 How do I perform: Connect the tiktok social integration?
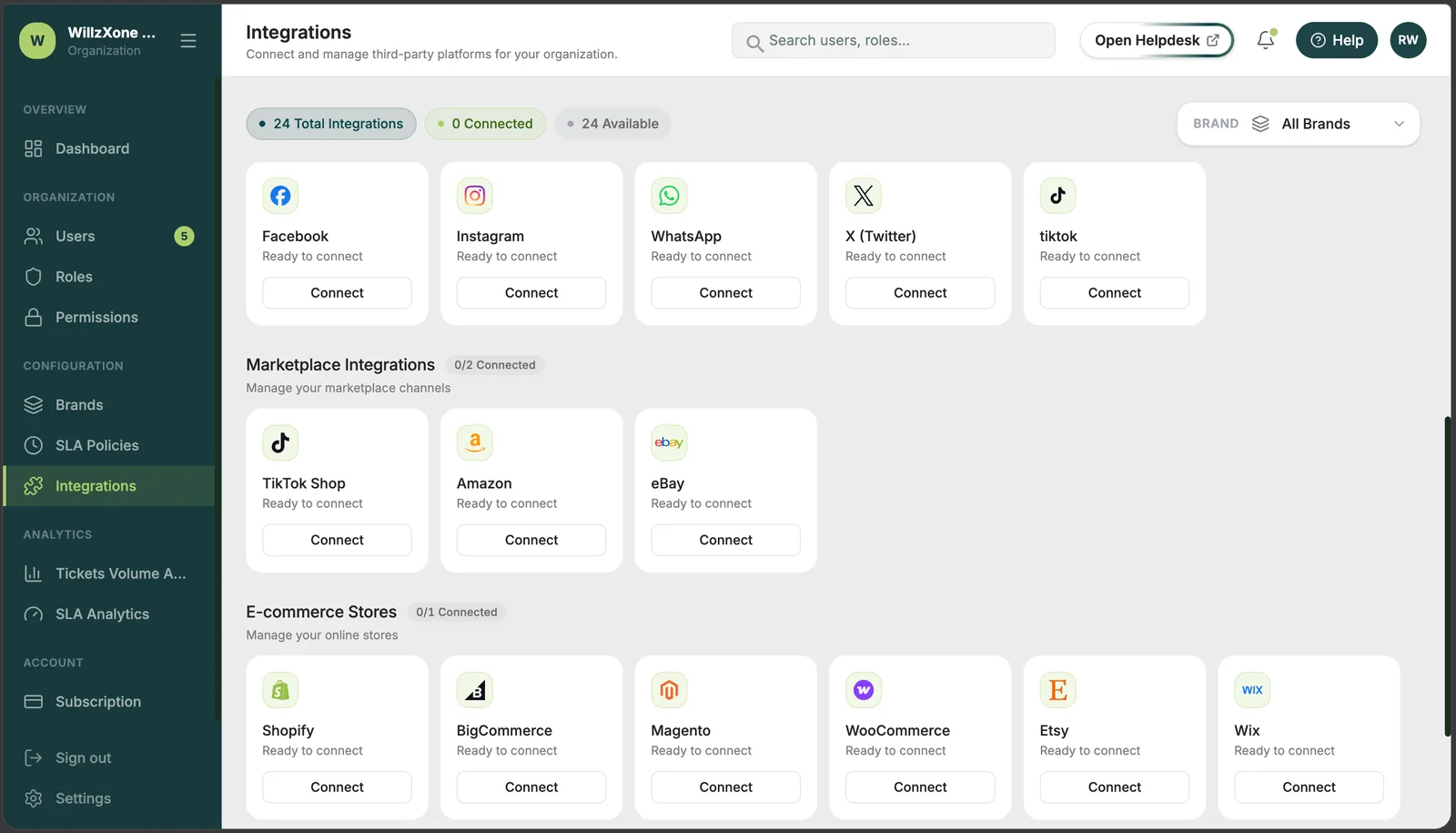coord(1114,293)
